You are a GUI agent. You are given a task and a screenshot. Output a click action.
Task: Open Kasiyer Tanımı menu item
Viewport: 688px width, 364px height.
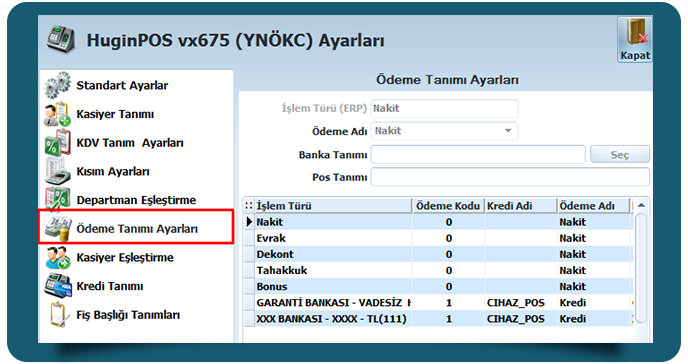[115, 114]
